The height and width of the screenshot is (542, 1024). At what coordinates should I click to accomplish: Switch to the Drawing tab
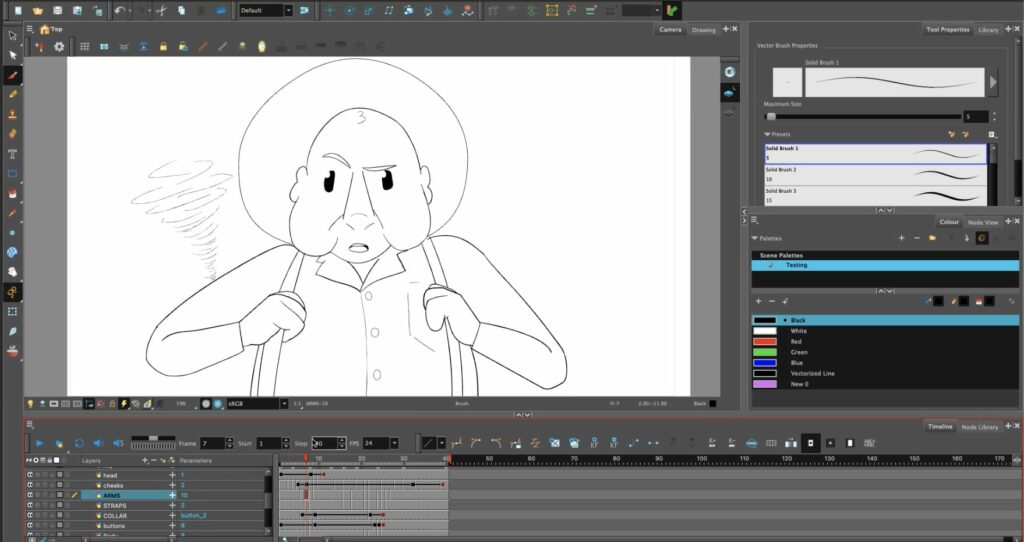coord(703,29)
